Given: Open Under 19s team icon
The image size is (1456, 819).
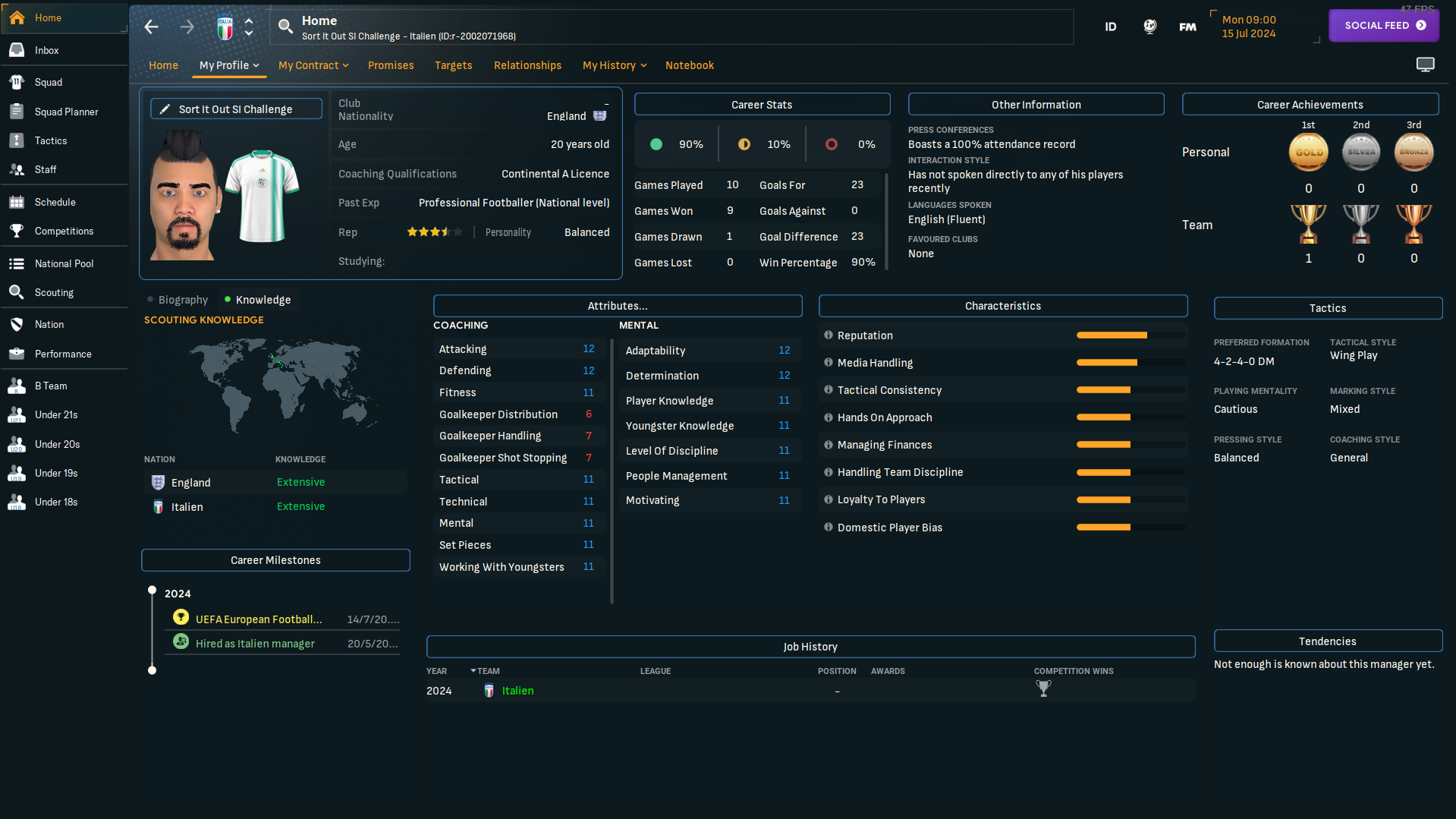Looking at the screenshot, I should pos(17,473).
